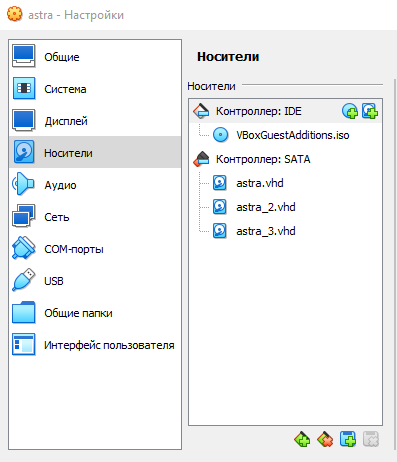Select the astra_3.vhd hard disk entry
Screen dimensions: 397x462
click(285, 231)
